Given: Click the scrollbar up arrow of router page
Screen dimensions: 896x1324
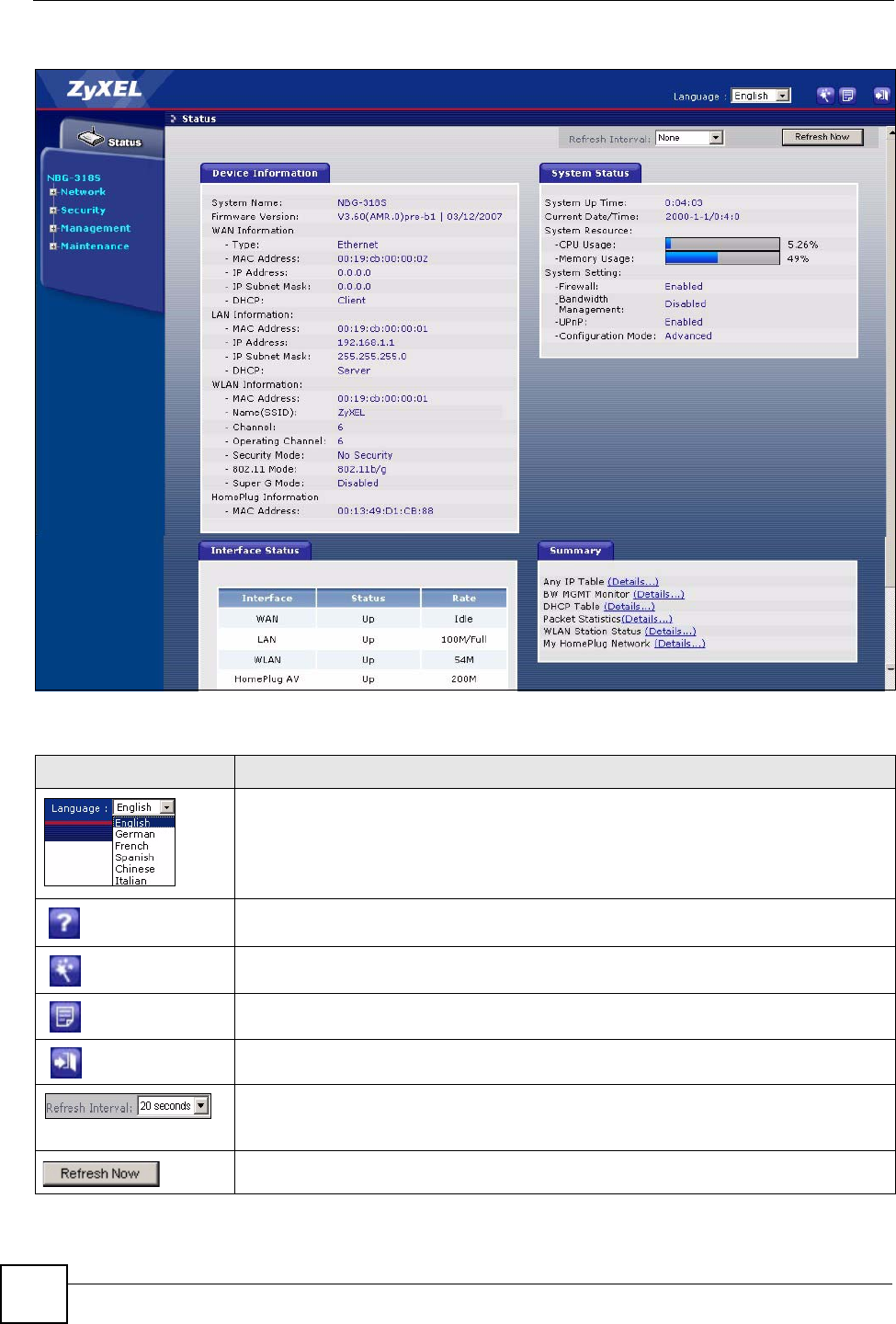Looking at the screenshot, I should coord(890,132).
